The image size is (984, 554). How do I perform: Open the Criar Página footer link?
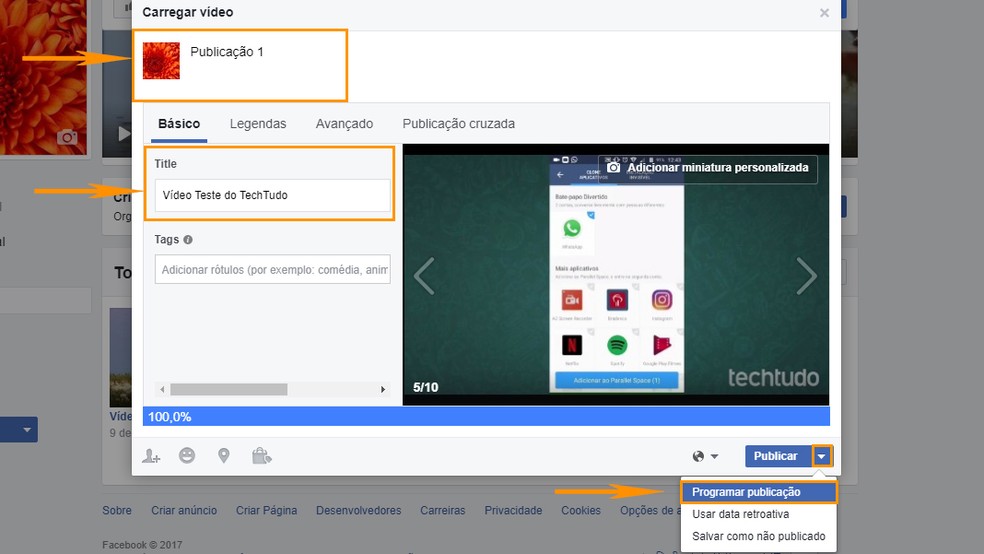(x=266, y=511)
